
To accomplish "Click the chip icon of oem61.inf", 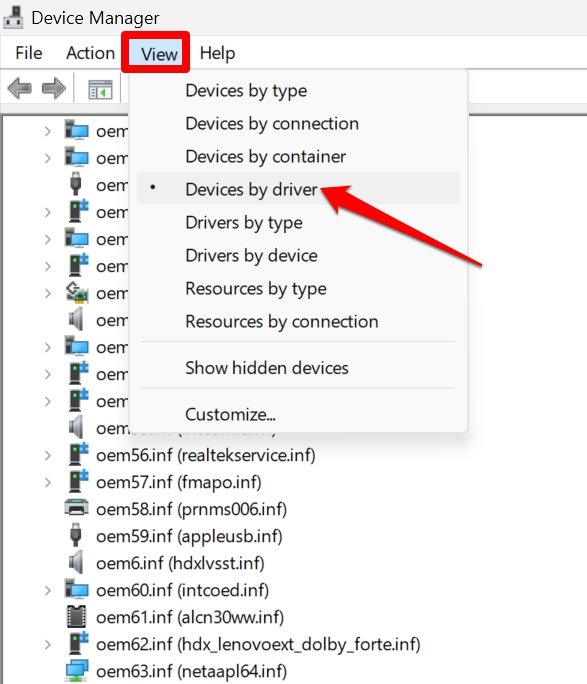I will pos(76,617).
